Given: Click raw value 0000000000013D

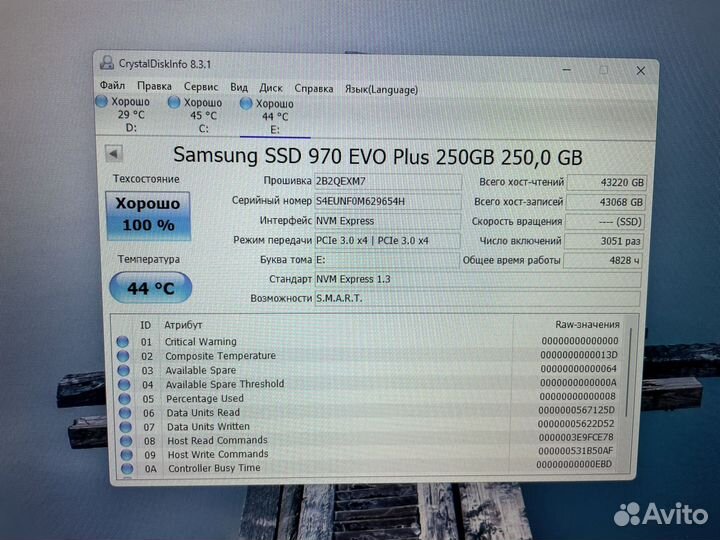Looking at the screenshot, I should [x=579, y=354].
